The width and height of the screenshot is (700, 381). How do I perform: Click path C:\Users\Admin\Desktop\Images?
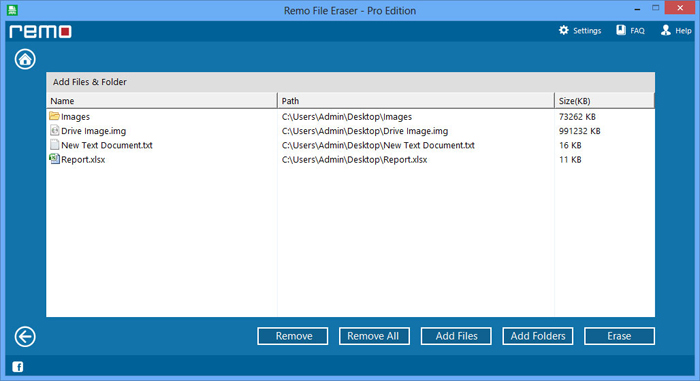[347, 117]
